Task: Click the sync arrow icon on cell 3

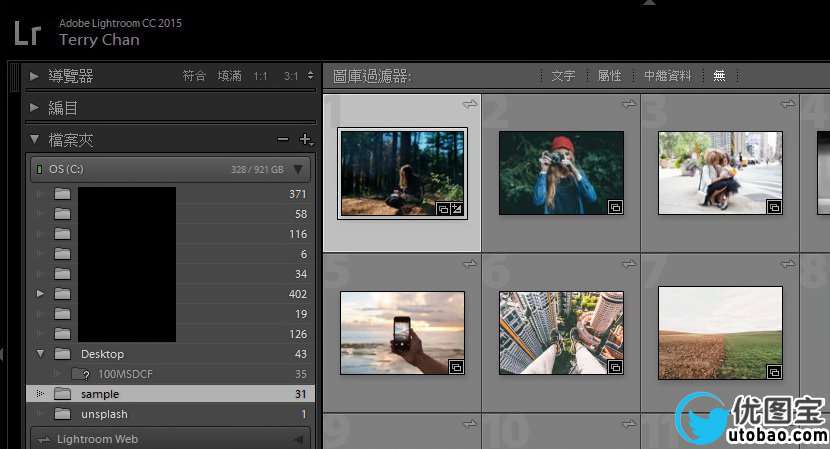Action: coord(788,104)
